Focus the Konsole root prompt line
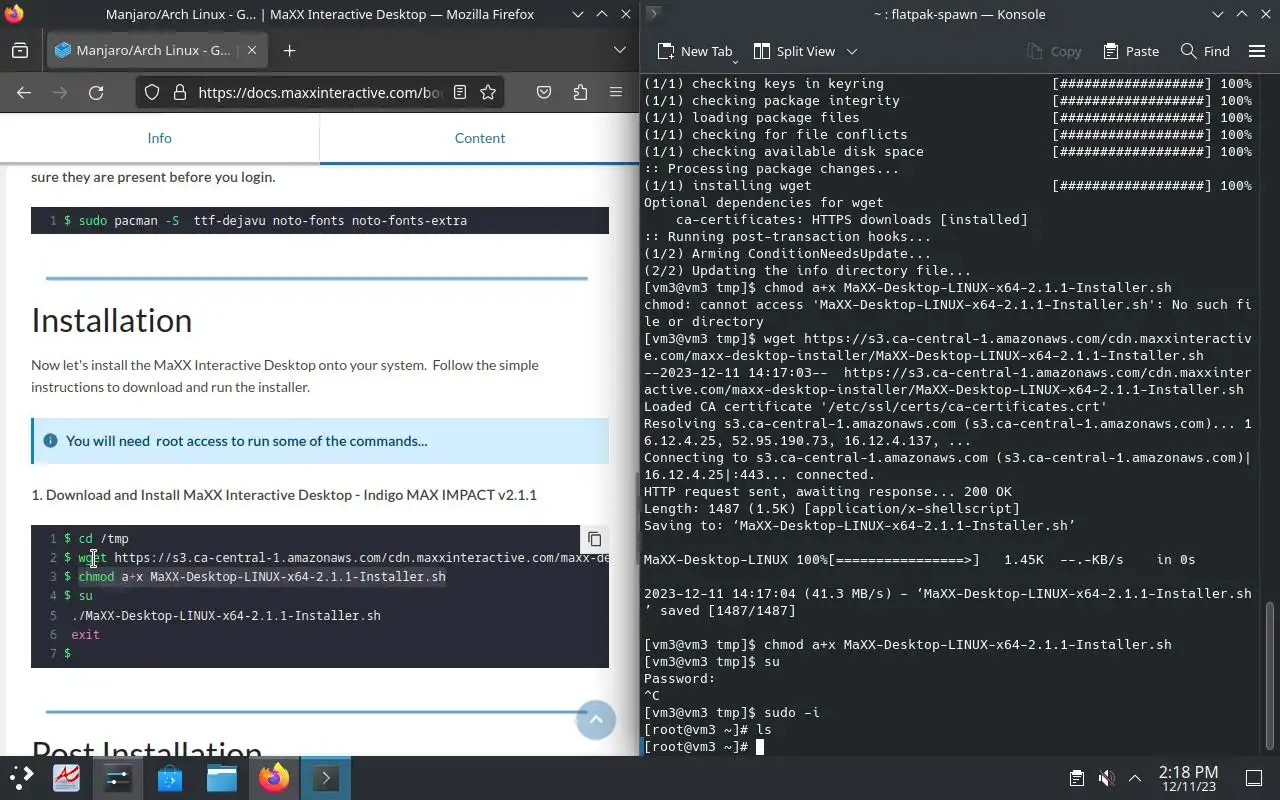The image size is (1280, 800). pyautogui.click(x=704, y=747)
